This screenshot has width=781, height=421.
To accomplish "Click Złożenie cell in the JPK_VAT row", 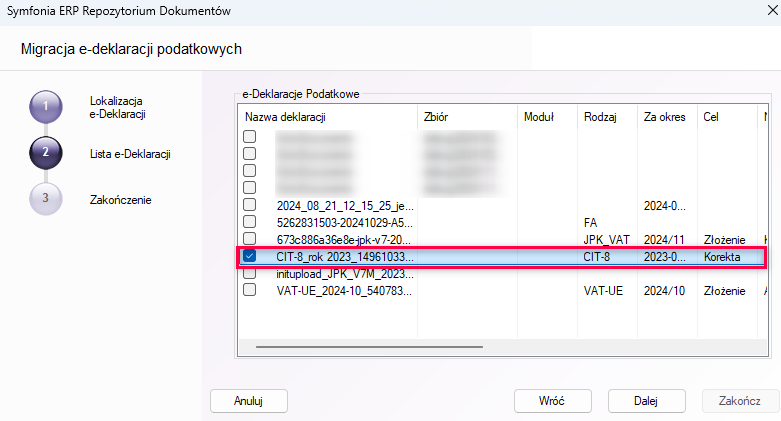I will pyautogui.click(x=725, y=240).
